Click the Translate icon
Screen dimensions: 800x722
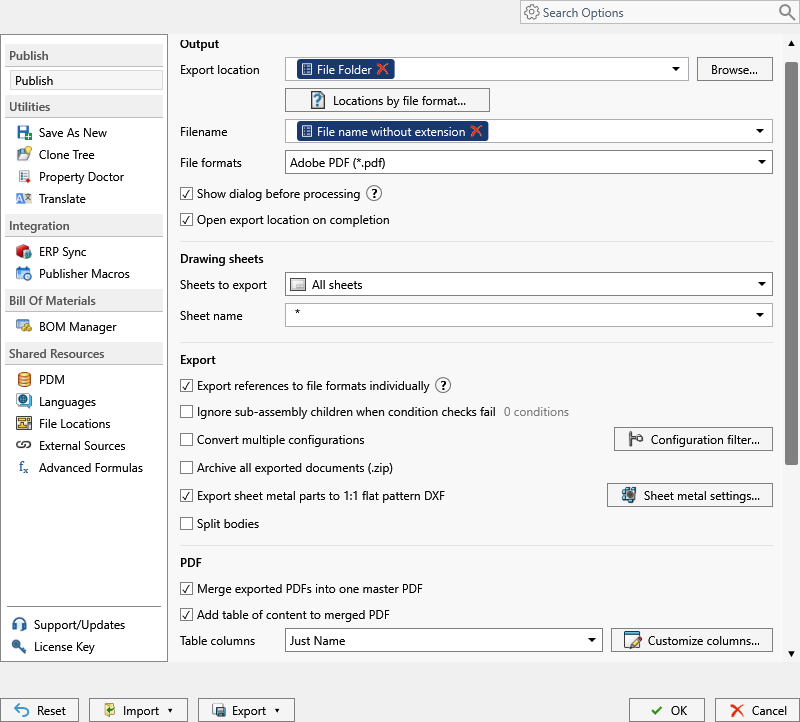point(24,198)
